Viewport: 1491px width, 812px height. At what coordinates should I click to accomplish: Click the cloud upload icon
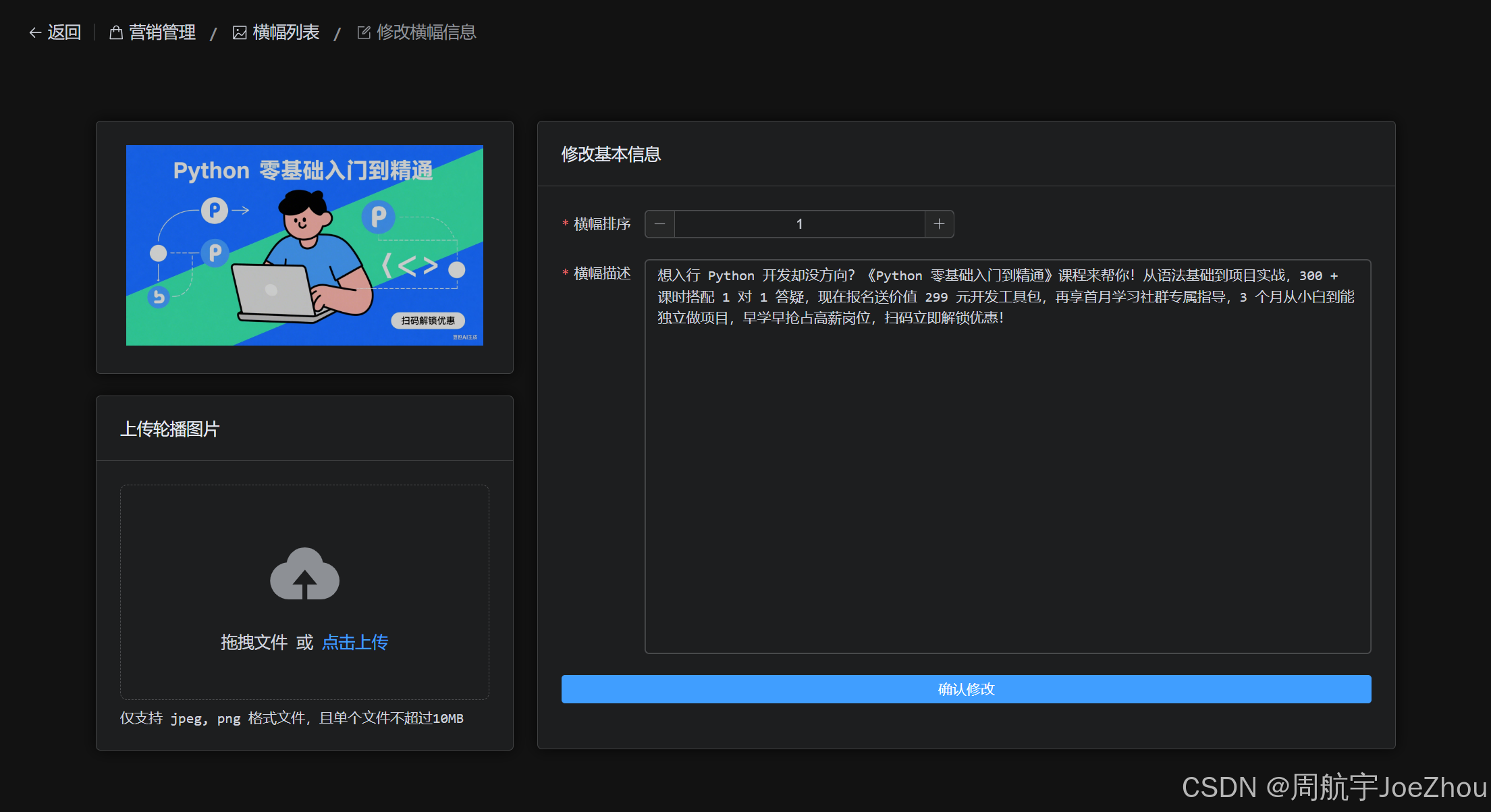304,574
